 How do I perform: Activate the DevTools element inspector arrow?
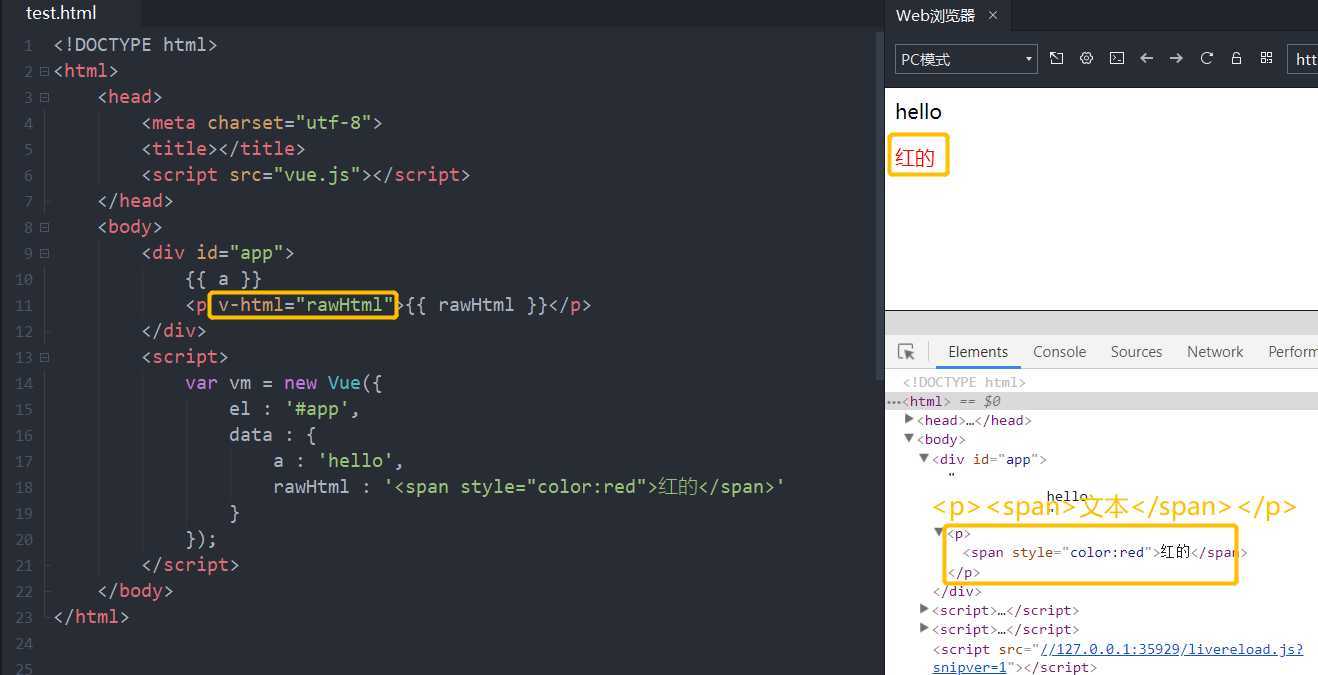(x=906, y=352)
